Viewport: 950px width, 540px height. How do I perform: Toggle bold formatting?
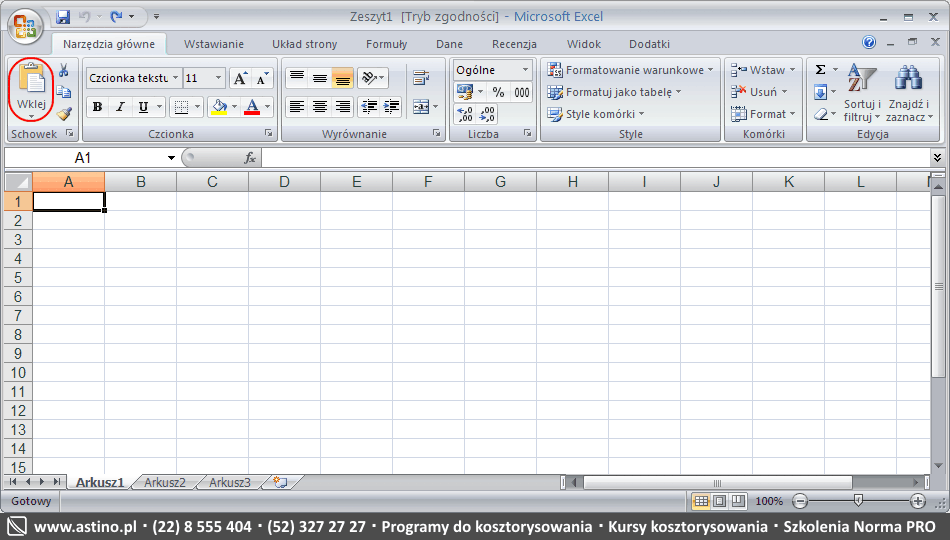click(x=97, y=107)
